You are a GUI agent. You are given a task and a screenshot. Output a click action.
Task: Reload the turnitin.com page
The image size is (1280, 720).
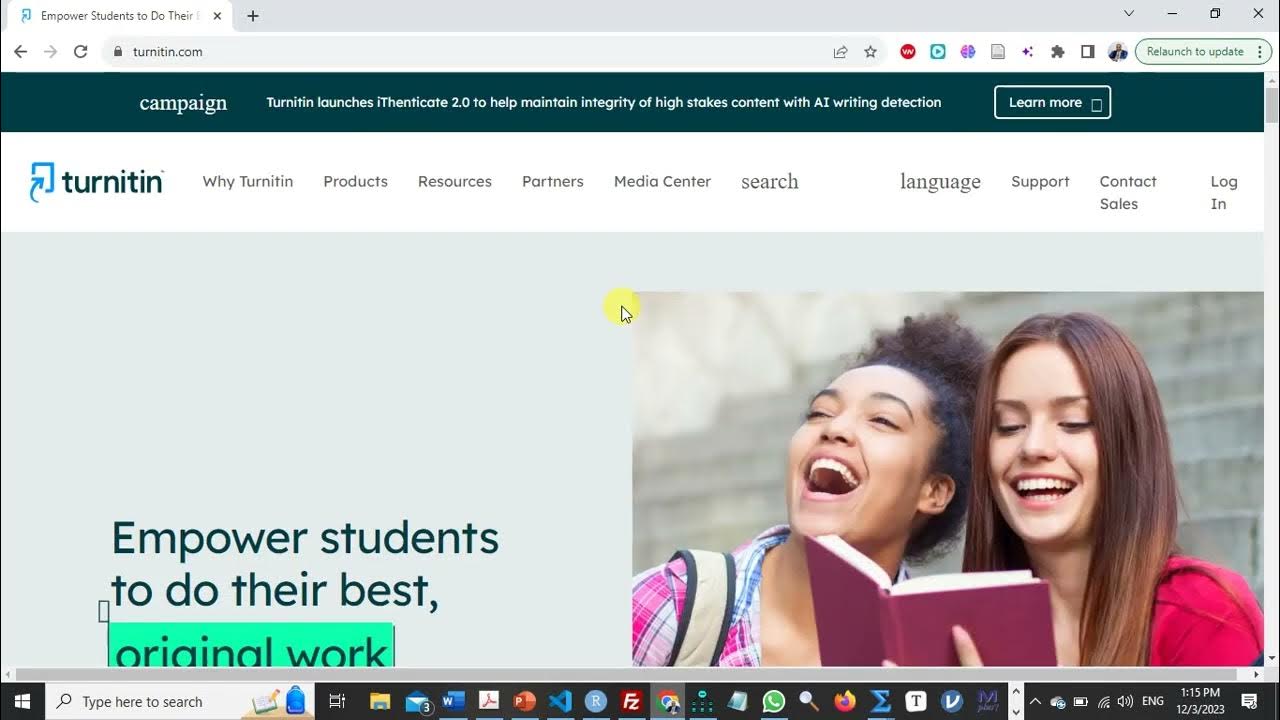click(80, 52)
